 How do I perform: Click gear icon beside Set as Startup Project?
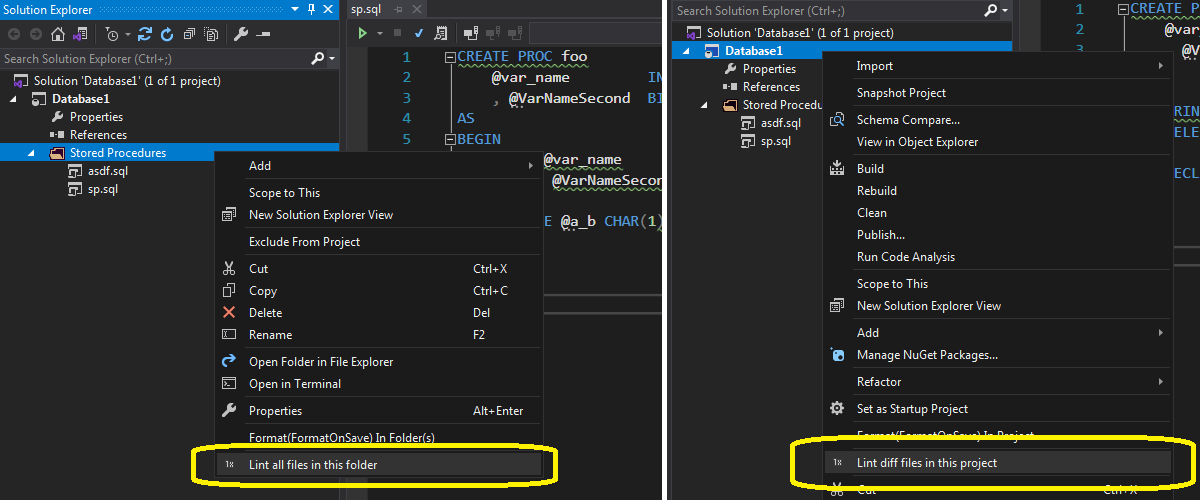837,408
